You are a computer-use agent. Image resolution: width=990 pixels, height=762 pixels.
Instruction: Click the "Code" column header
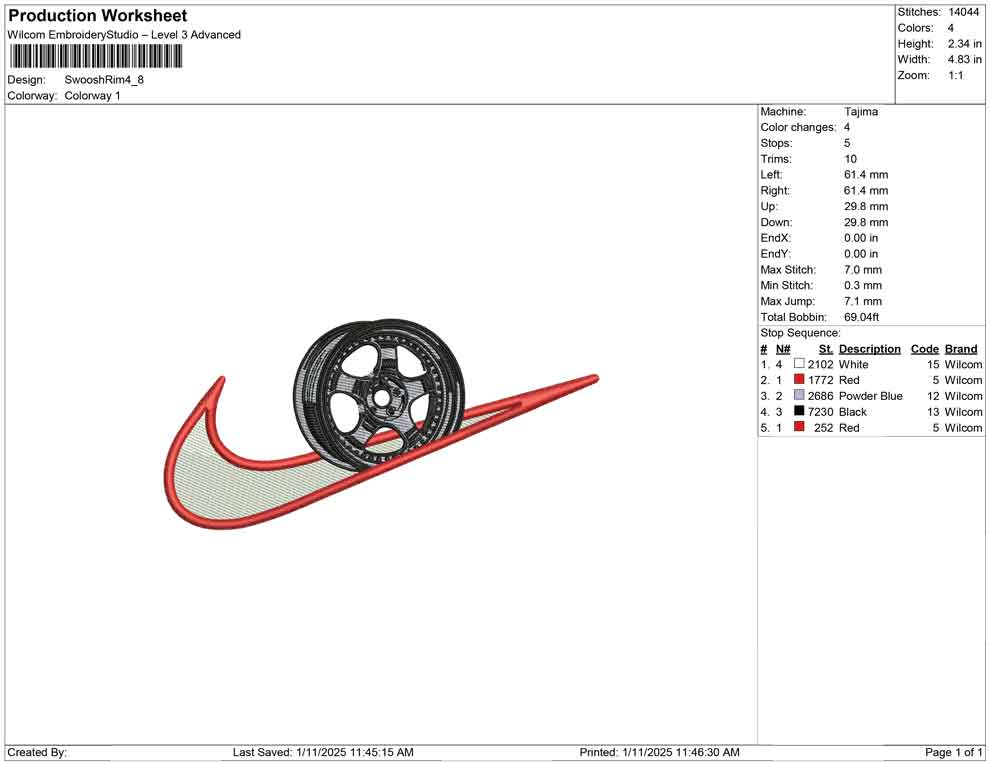pyautogui.click(x=924, y=348)
